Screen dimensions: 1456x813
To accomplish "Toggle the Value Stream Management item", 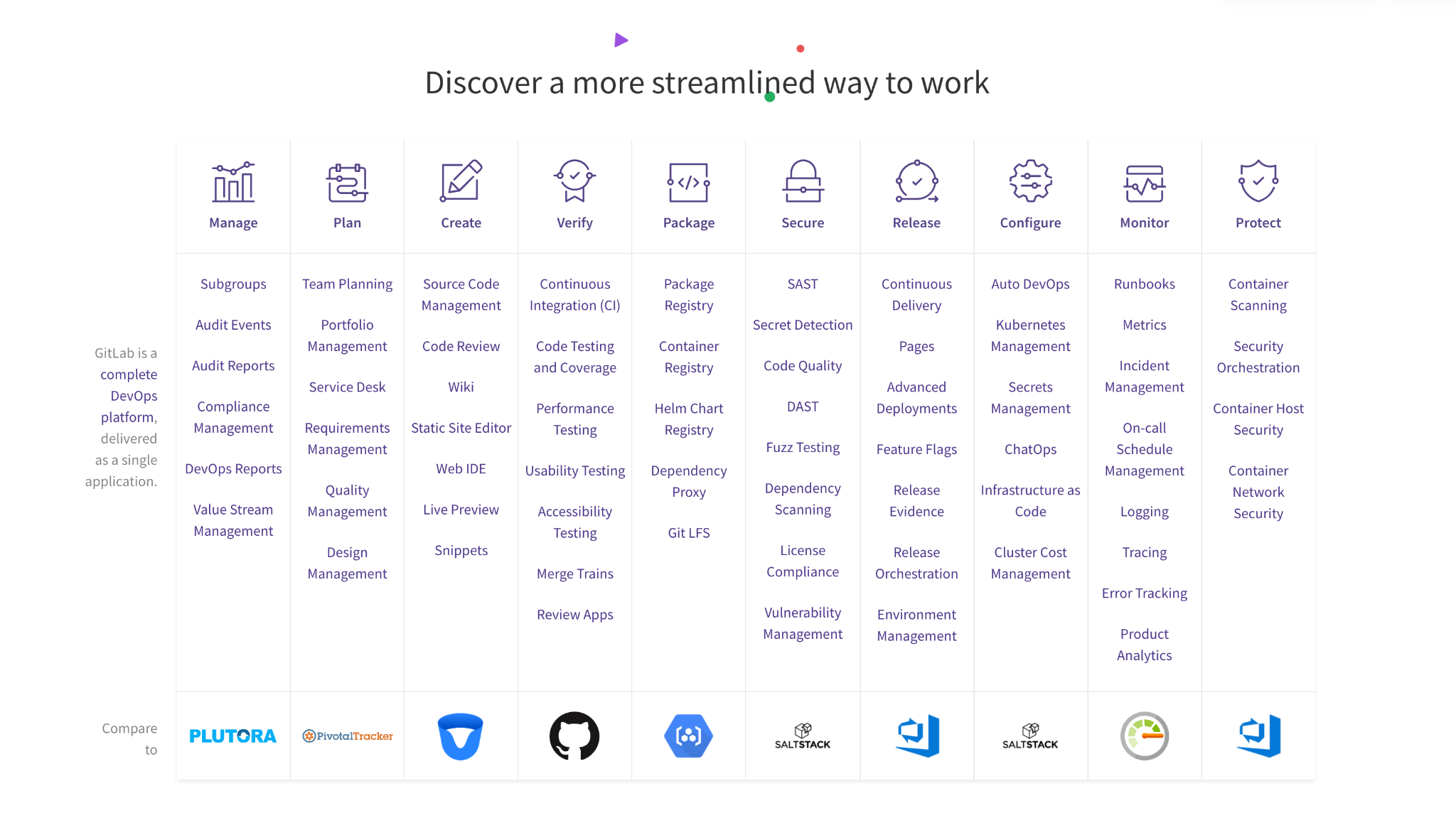I will pos(233,519).
